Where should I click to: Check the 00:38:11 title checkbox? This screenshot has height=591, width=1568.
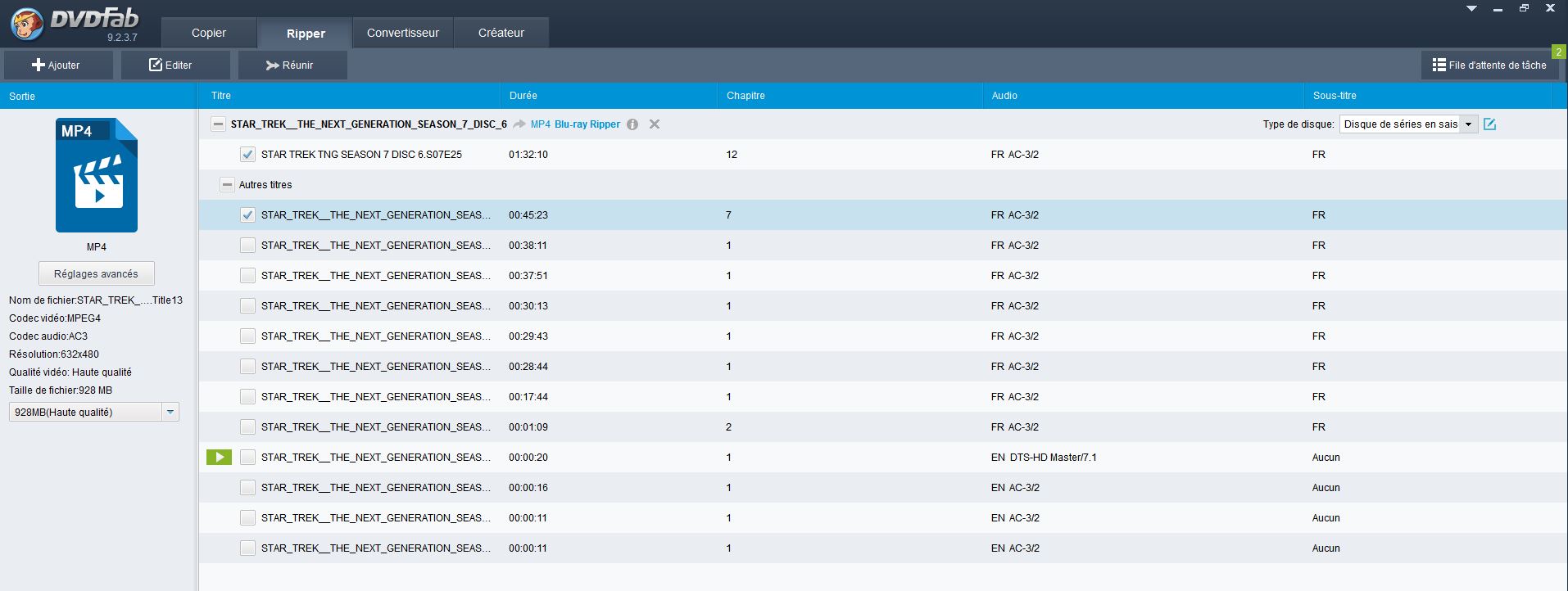(247, 246)
